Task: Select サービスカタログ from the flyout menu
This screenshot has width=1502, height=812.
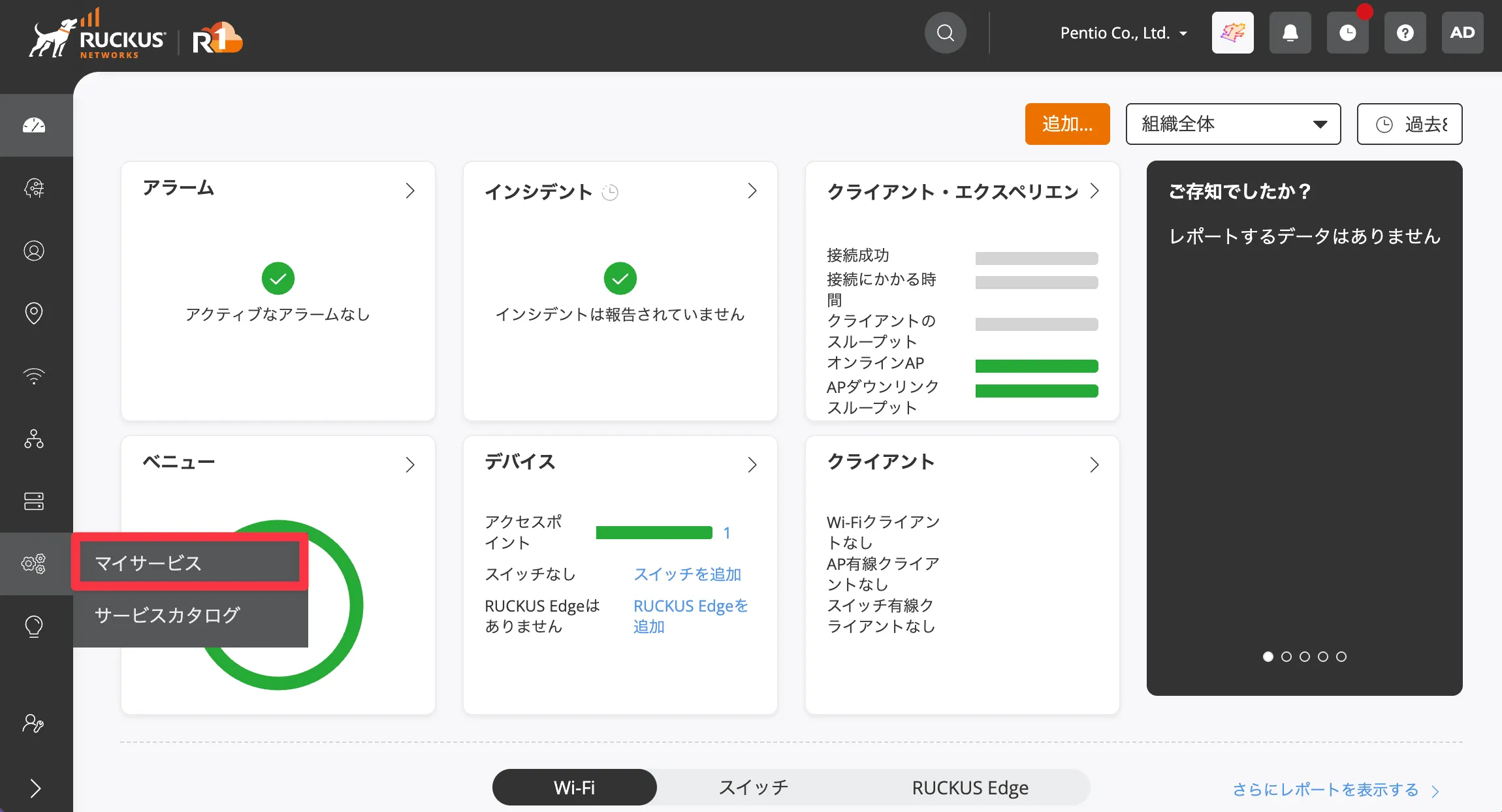Action: click(x=190, y=615)
